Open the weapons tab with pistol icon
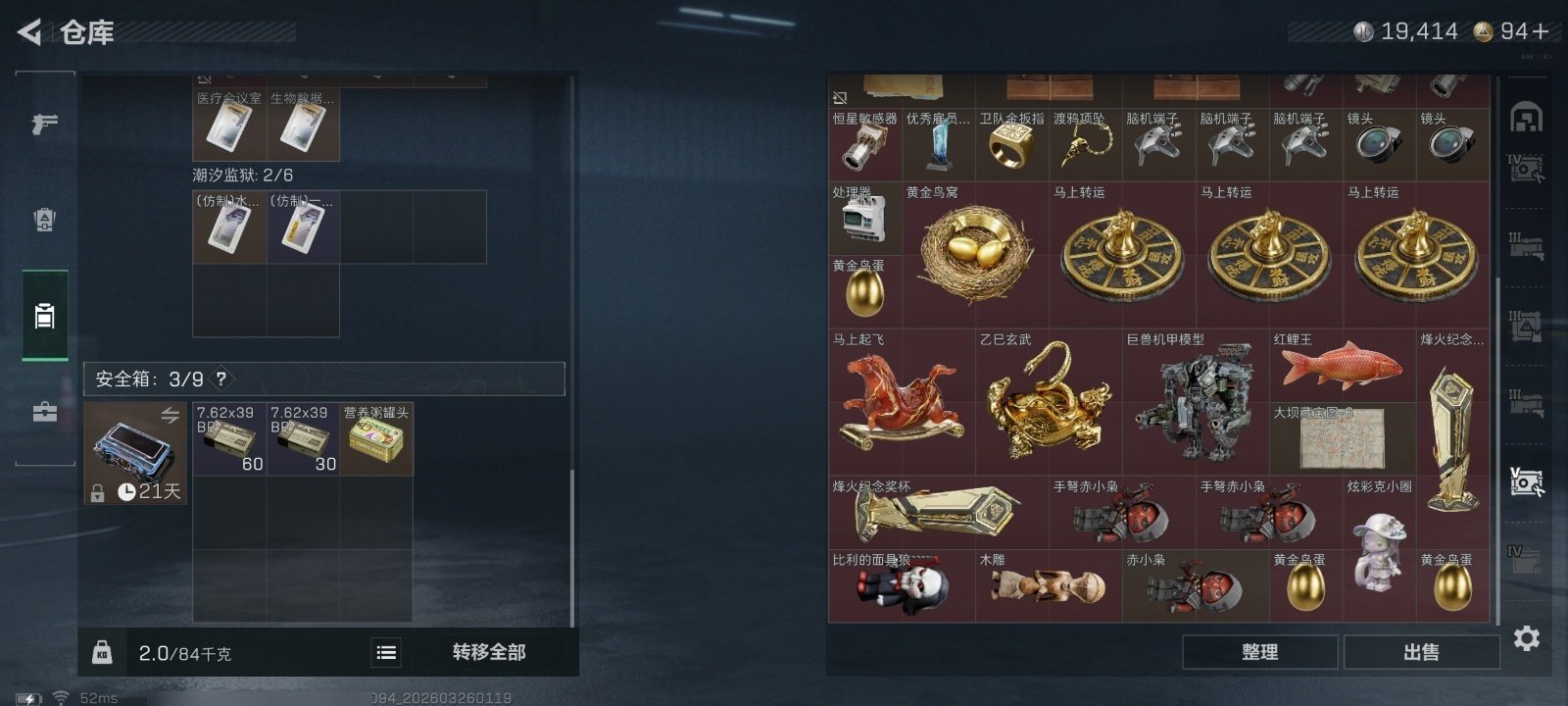This screenshot has width=1568, height=706. coord(45,124)
